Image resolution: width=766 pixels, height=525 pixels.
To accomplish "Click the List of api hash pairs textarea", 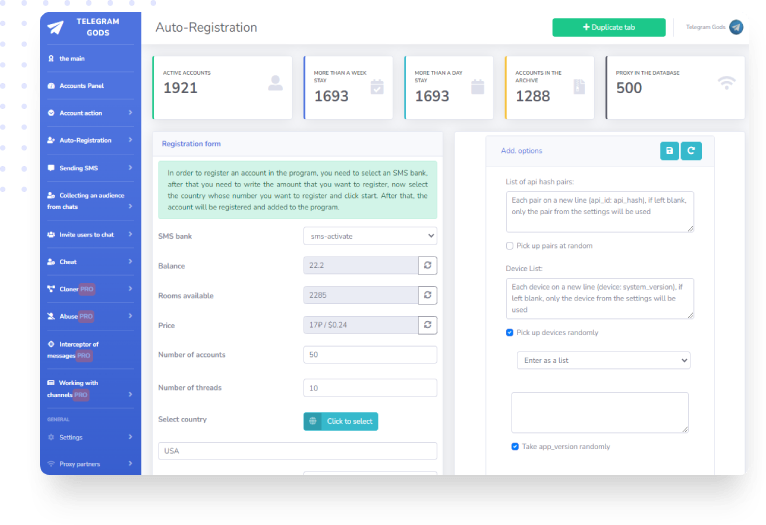I will pyautogui.click(x=600, y=211).
